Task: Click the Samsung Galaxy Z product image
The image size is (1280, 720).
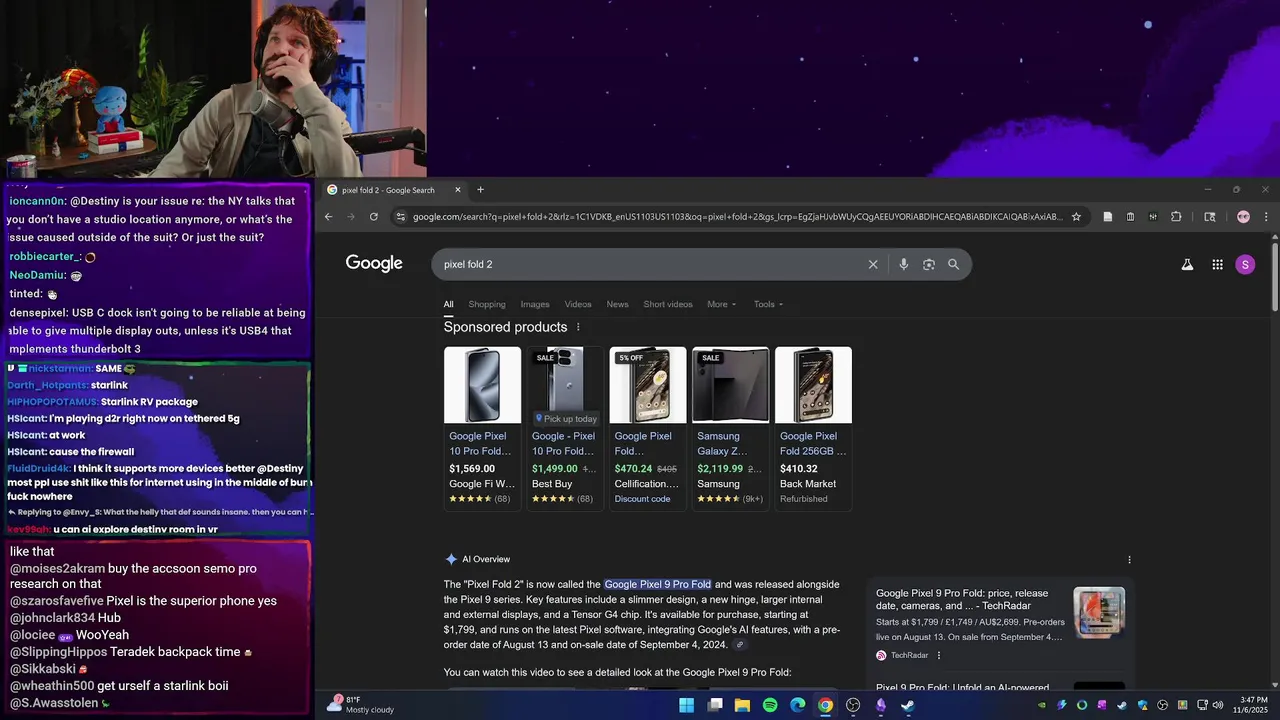Action: pos(730,385)
